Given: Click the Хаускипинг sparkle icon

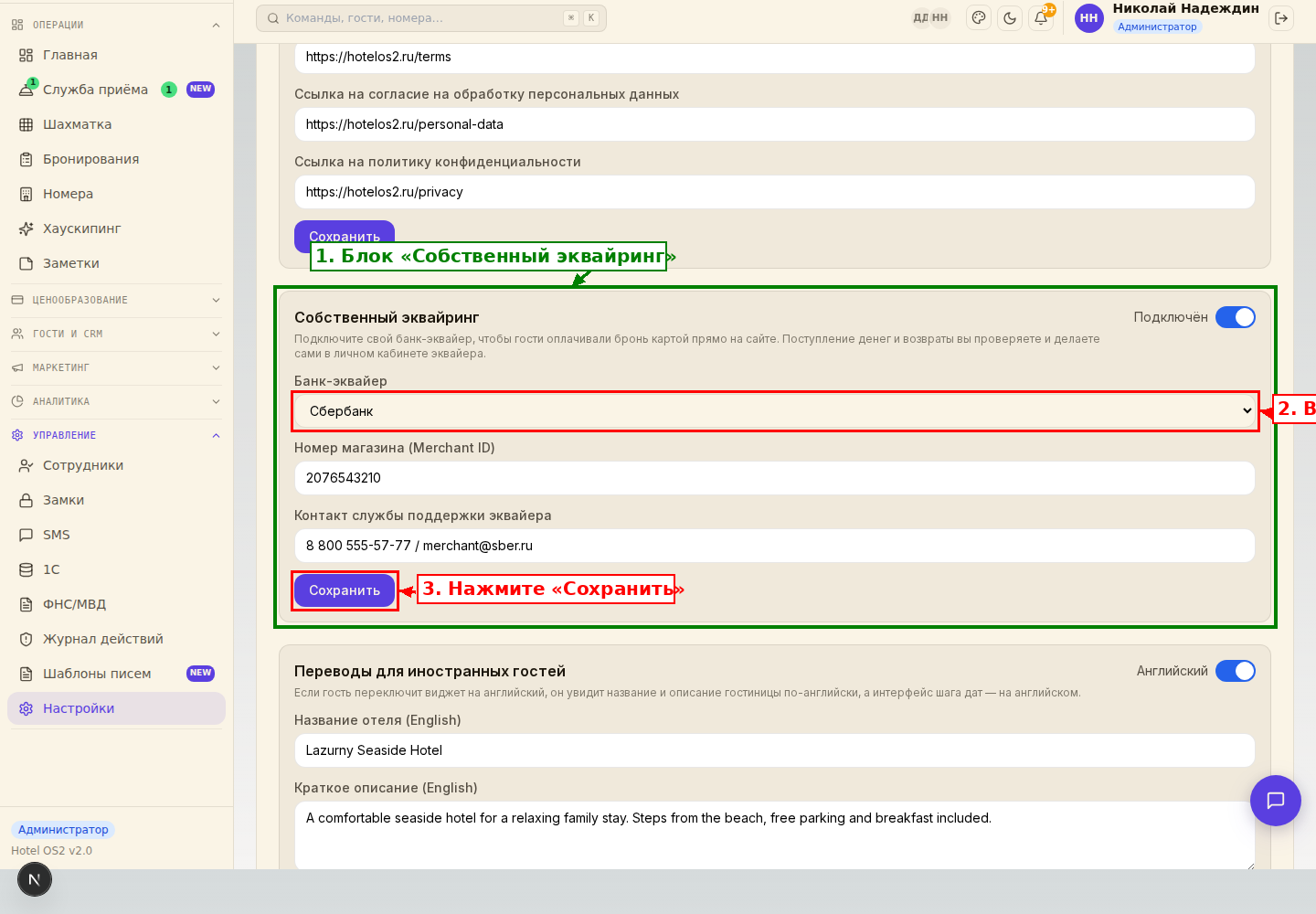Looking at the screenshot, I should point(27,228).
